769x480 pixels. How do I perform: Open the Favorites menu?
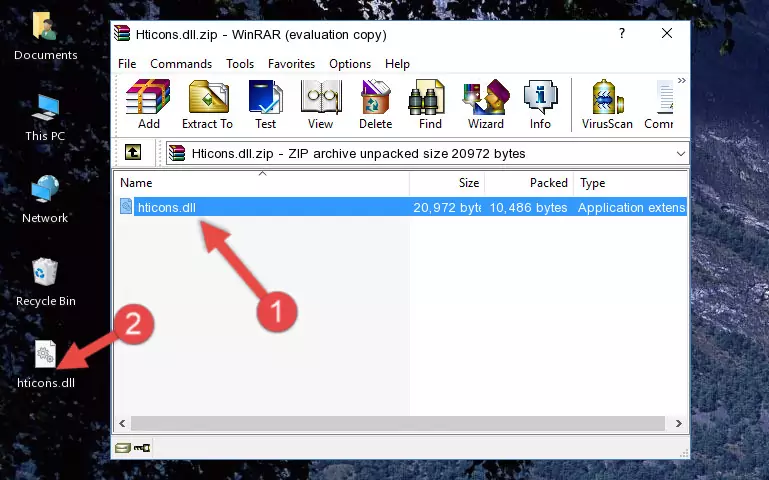[x=291, y=64]
